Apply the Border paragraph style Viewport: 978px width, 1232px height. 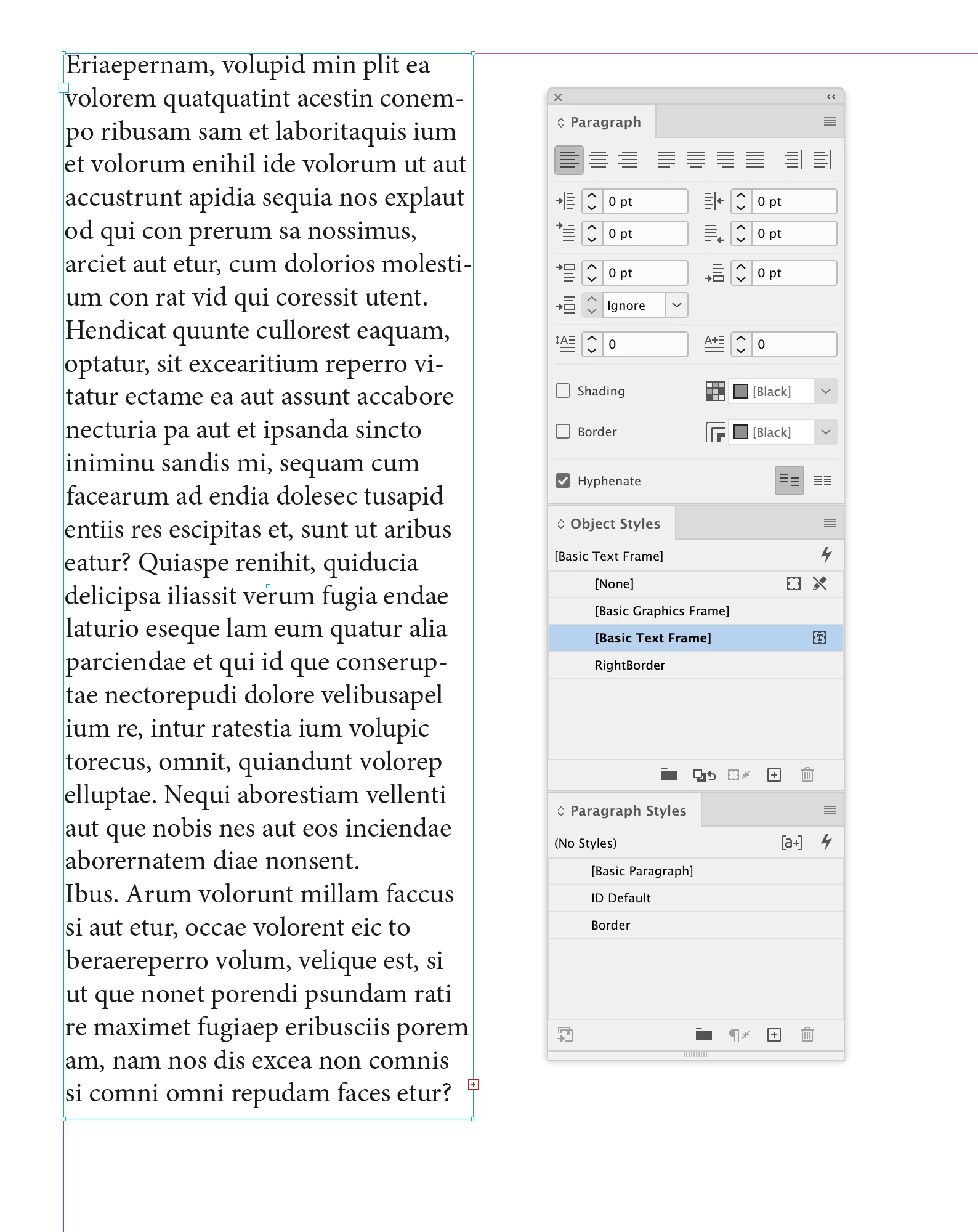[695, 925]
